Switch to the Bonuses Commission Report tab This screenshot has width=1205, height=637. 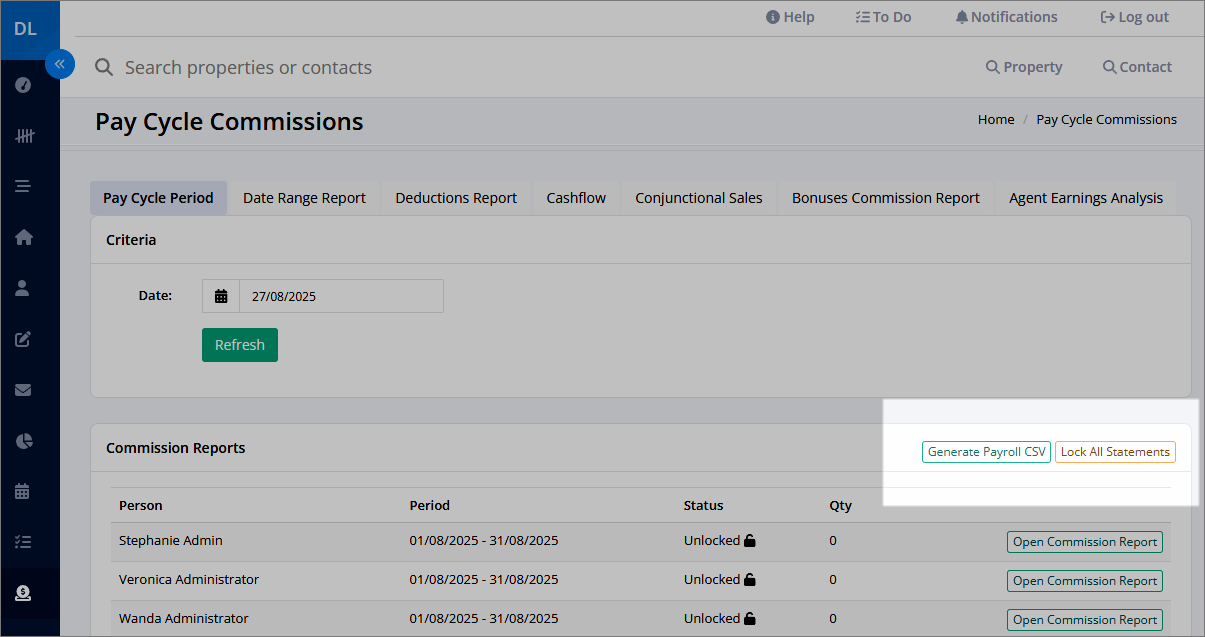pos(886,198)
